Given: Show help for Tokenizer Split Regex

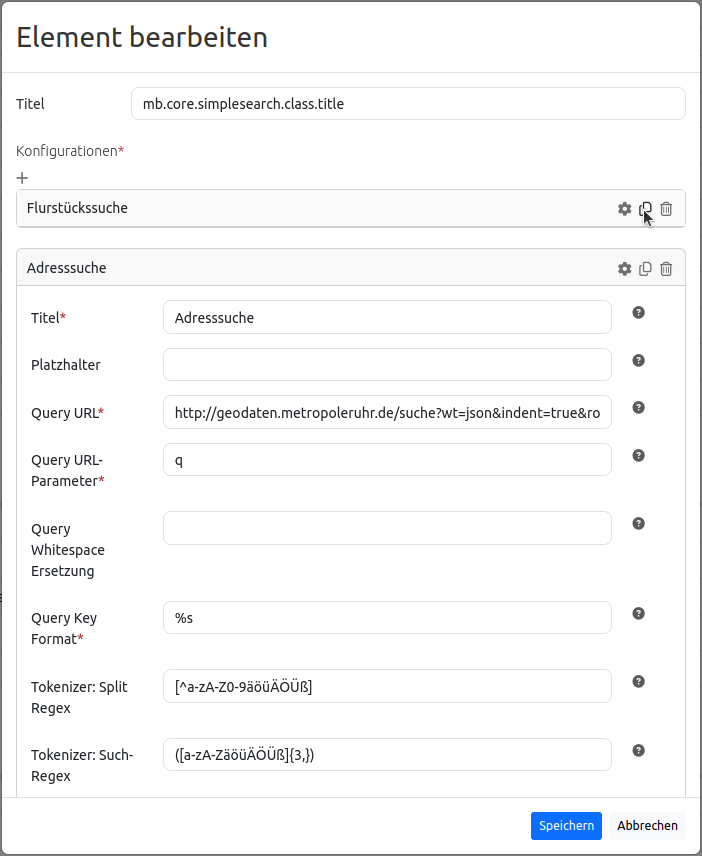Looking at the screenshot, I should [x=639, y=682].
